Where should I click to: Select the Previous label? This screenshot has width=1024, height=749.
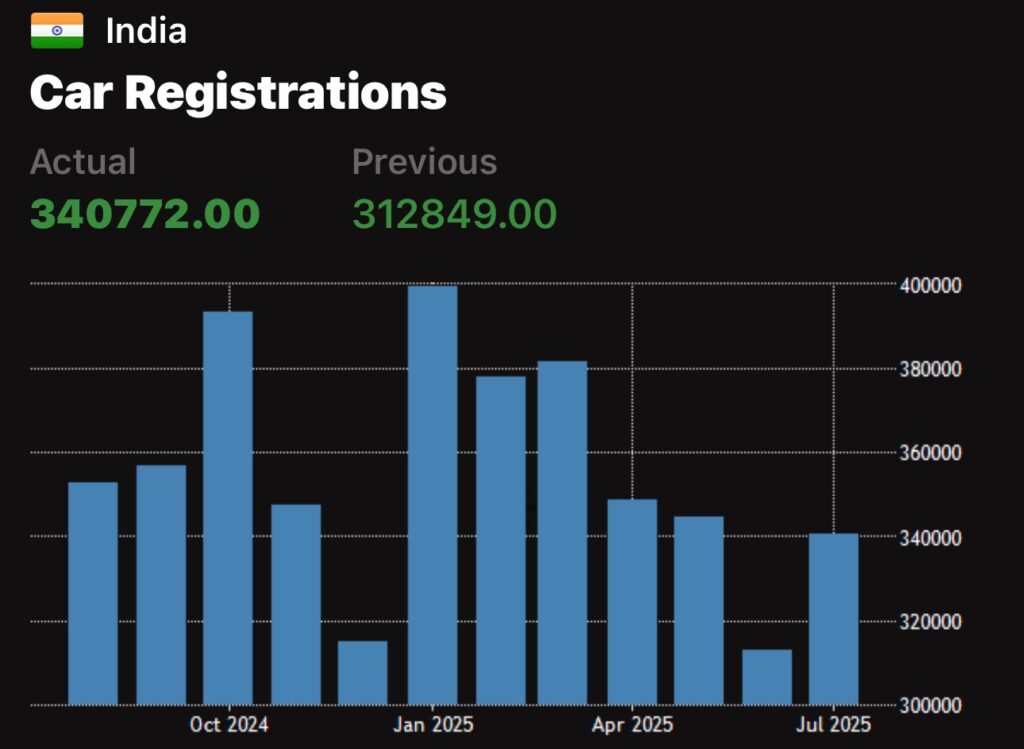(x=424, y=161)
